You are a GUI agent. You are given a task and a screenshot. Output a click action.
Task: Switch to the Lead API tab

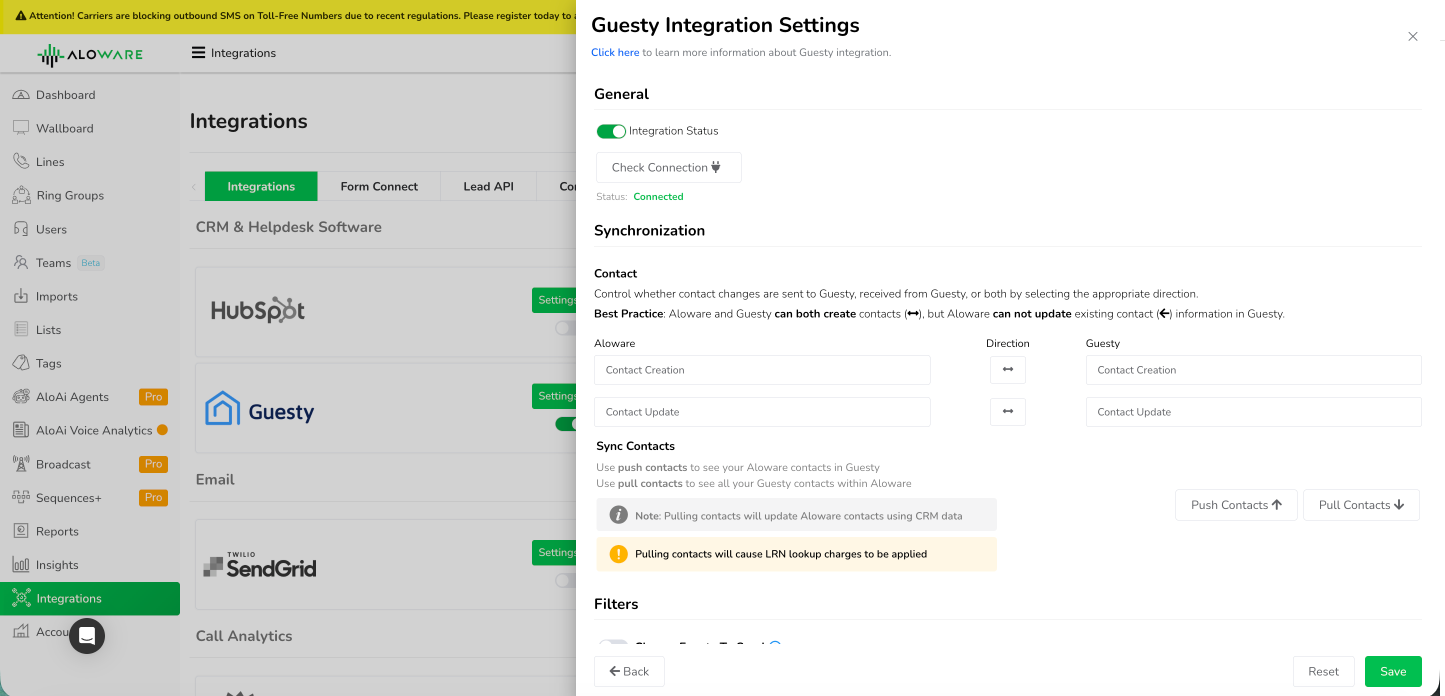click(x=488, y=186)
